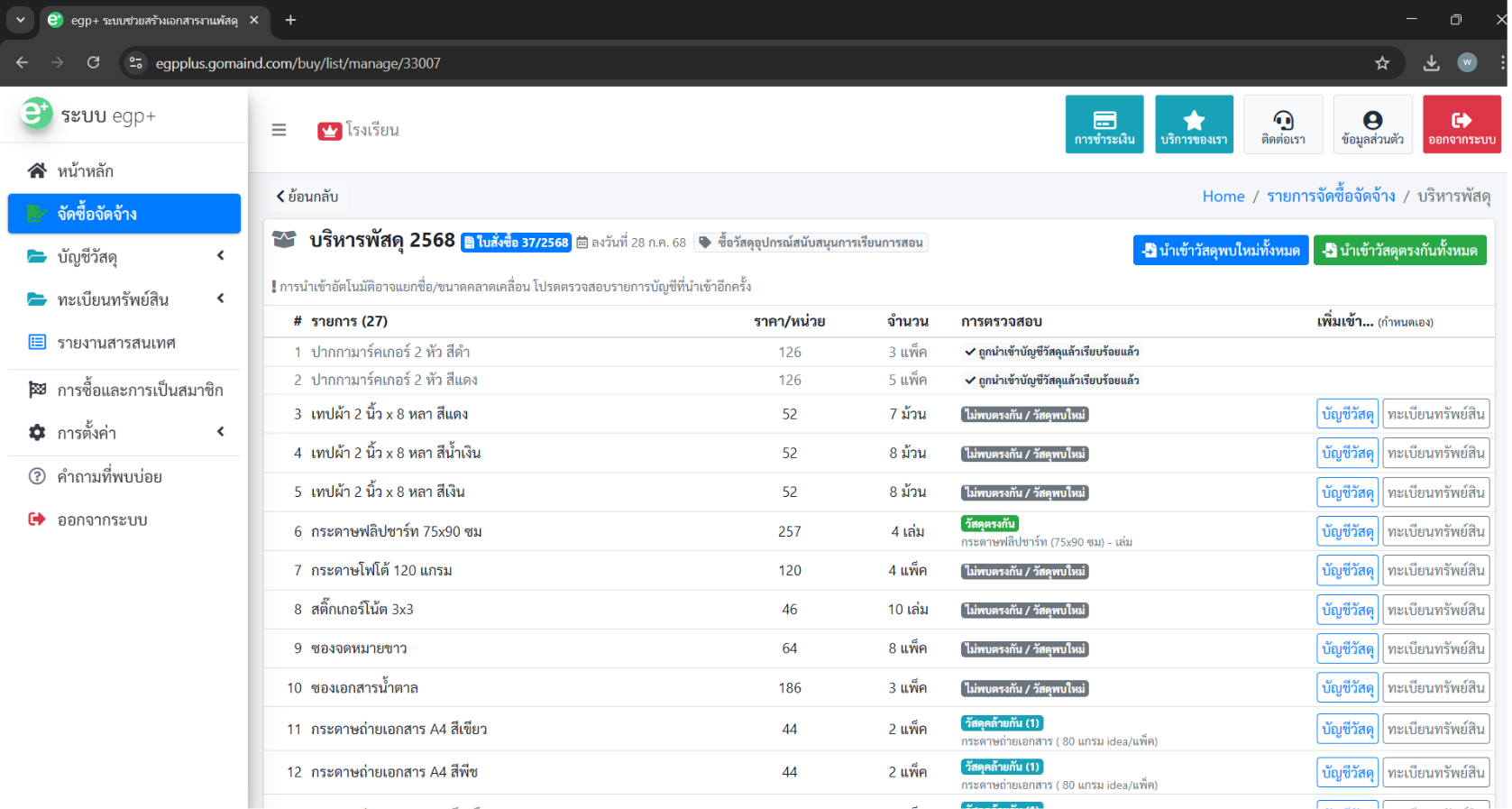Open browser downloads icon

coord(1431,63)
